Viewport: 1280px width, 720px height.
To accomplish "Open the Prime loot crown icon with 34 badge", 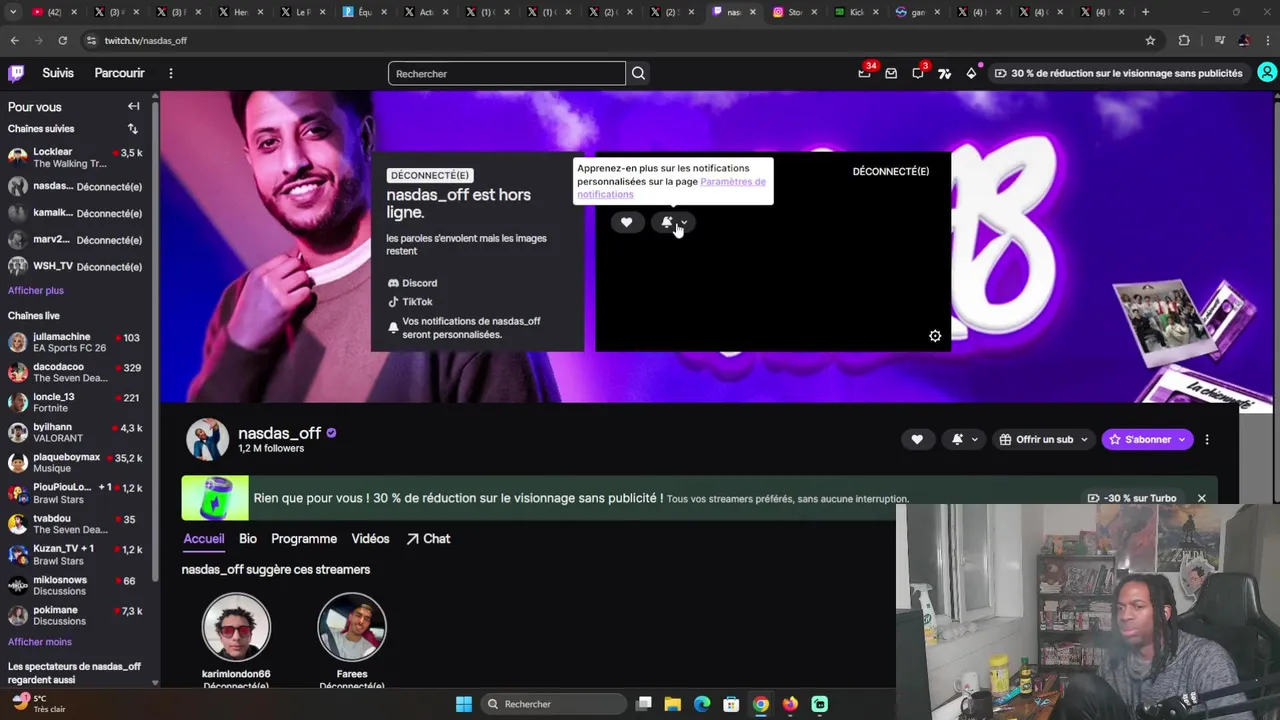I will [x=865, y=73].
